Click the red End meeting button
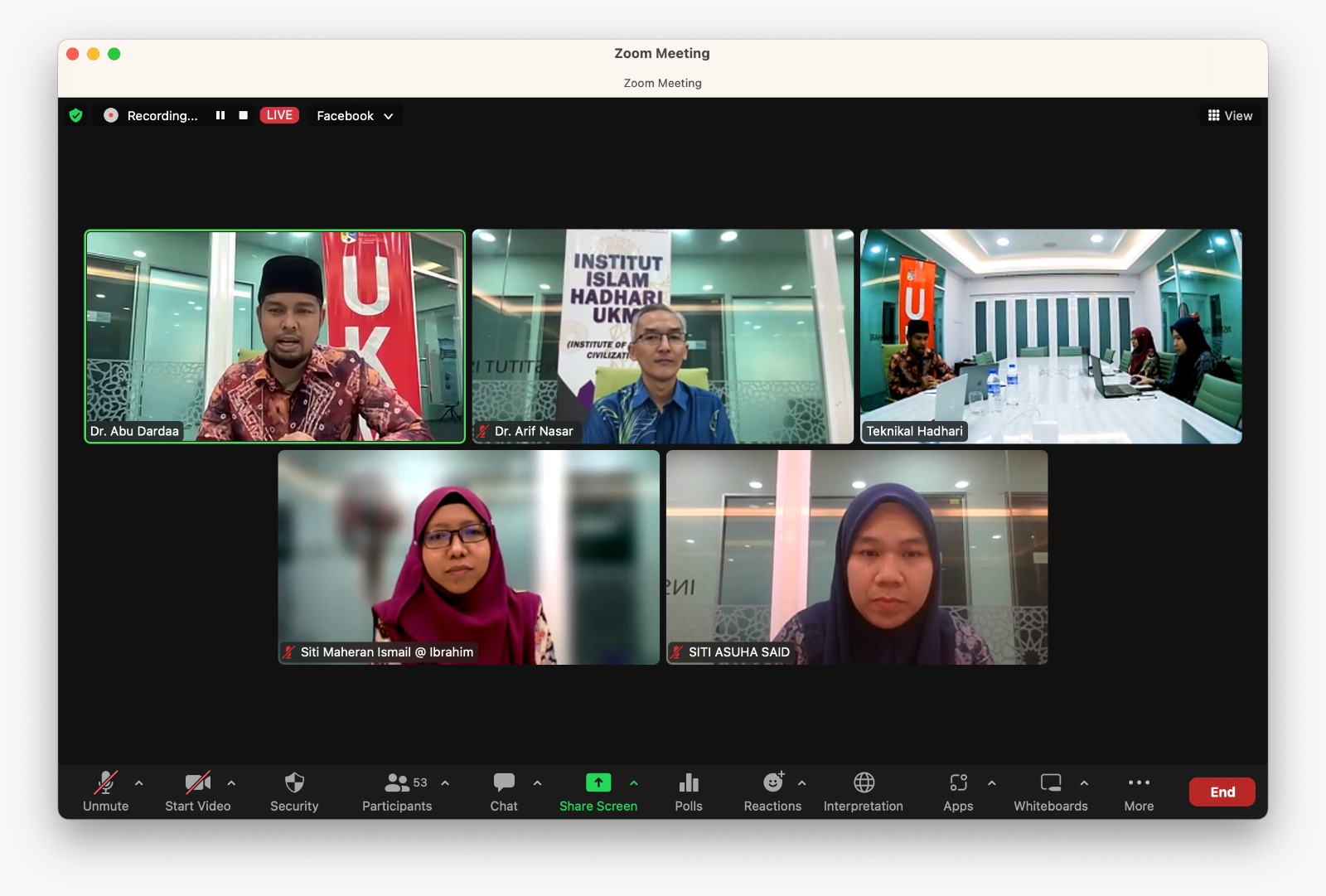1326x896 pixels. coord(1222,792)
